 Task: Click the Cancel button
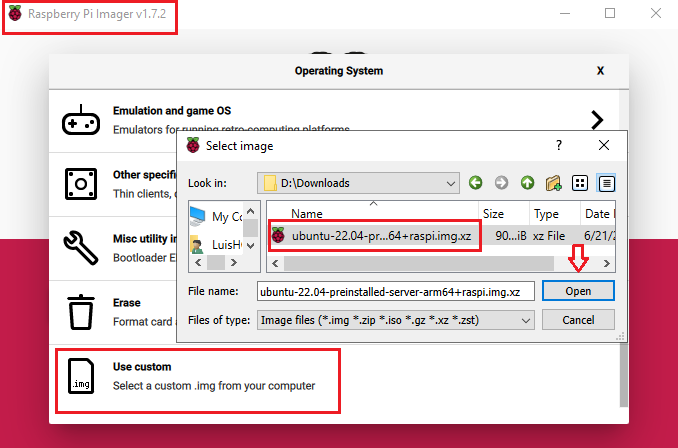coord(578,320)
